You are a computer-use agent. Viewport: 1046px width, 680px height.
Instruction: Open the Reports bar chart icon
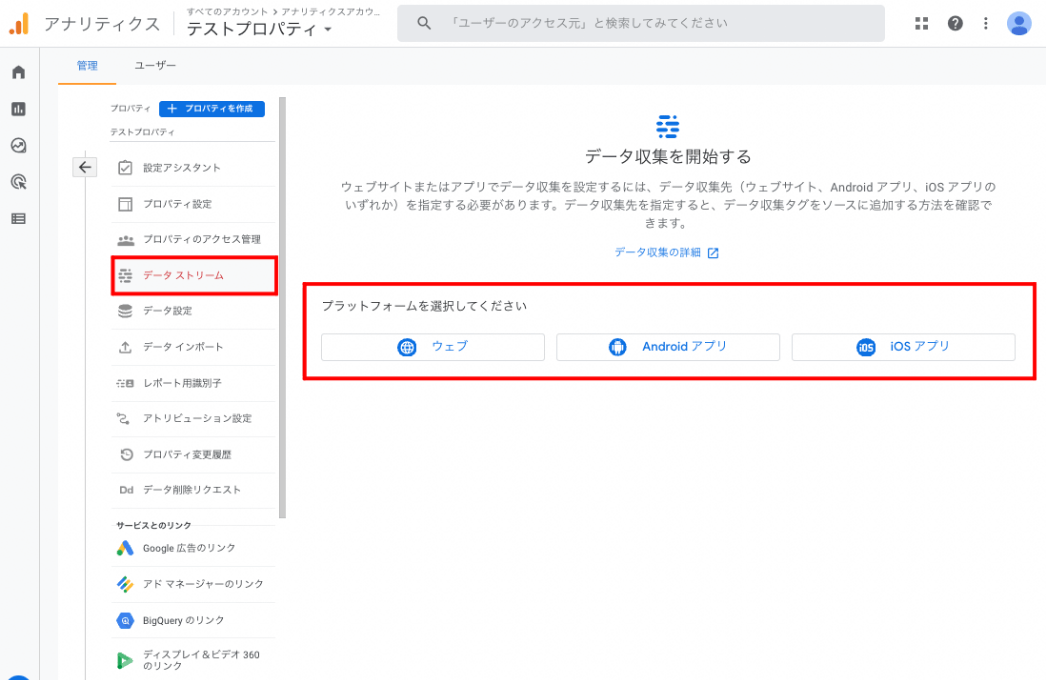click(x=19, y=109)
